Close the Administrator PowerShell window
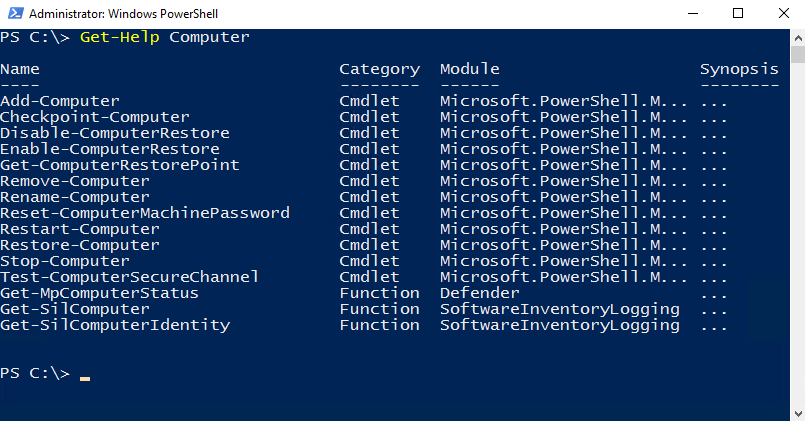This screenshot has width=805, height=421. click(x=783, y=13)
